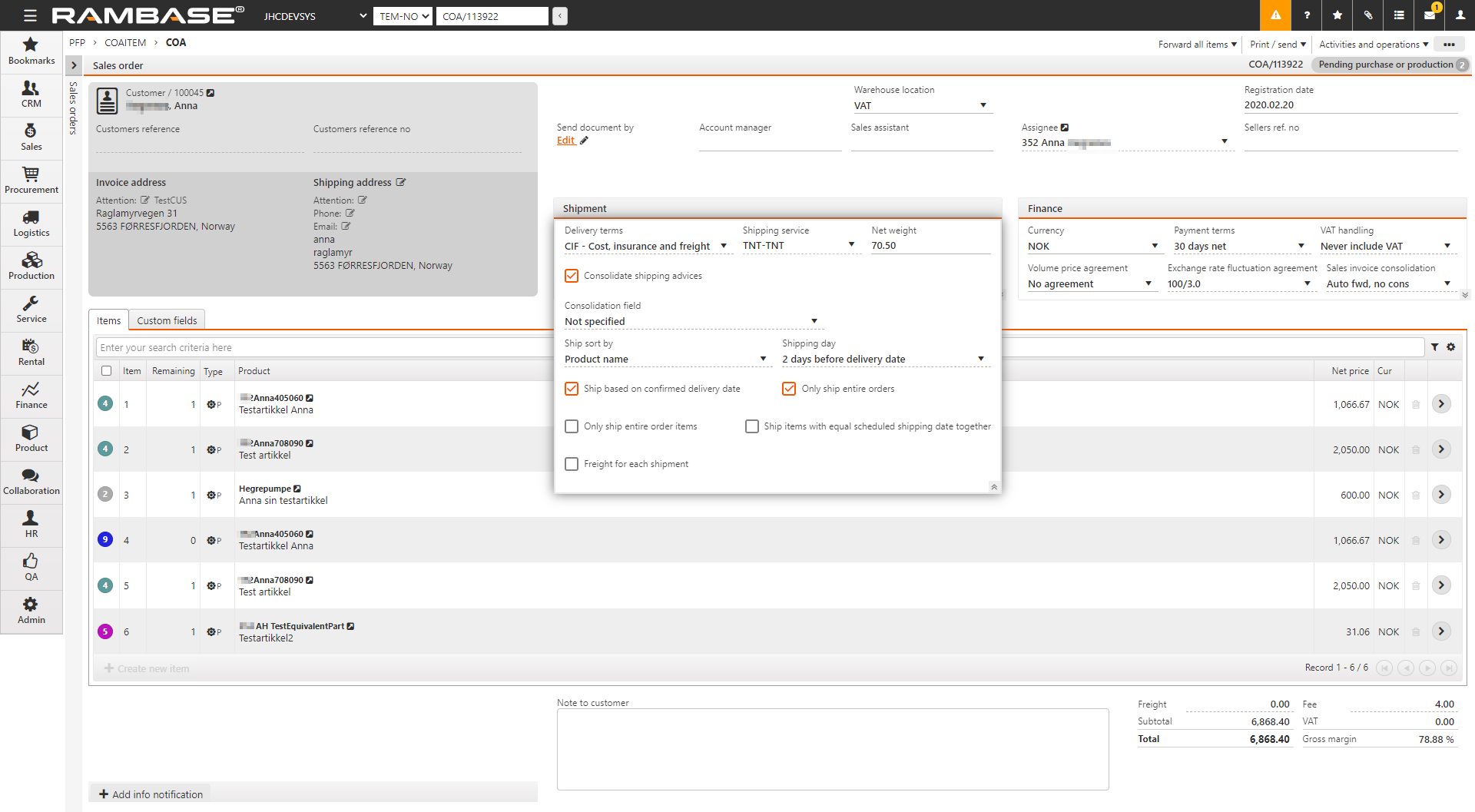Screen dimensions: 1475x812
Task: Open the Production module icon
Action: pyautogui.click(x=31, y=267)
